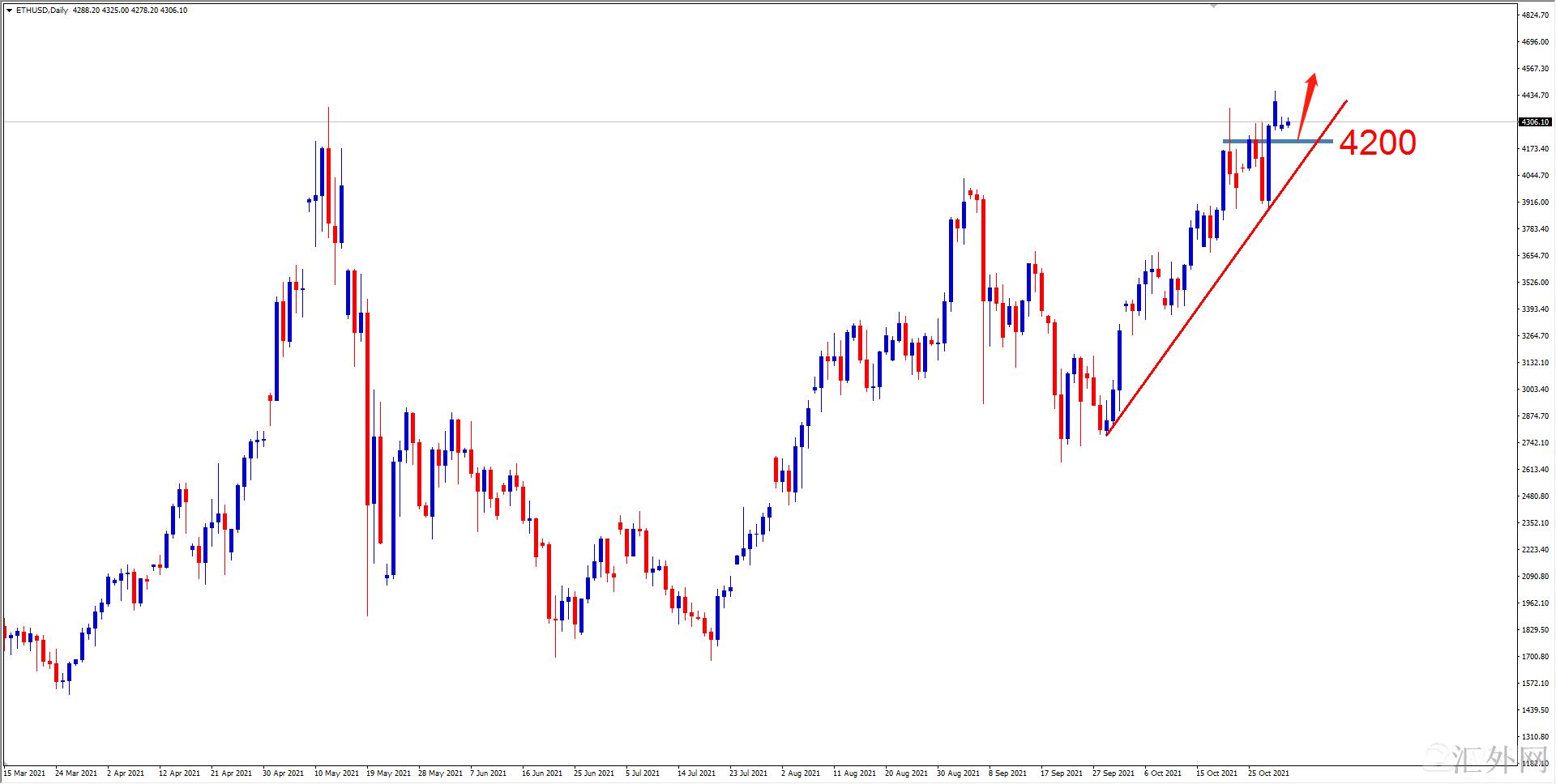Click the 2352.10 price axis label

[1535, 523]
